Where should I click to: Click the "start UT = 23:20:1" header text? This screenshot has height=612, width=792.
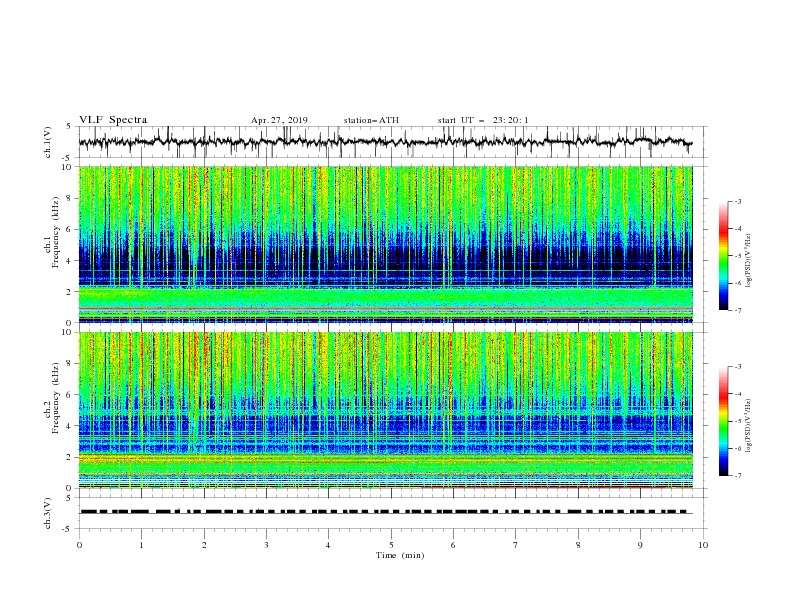pyautogui.click(x=483, y=120)
